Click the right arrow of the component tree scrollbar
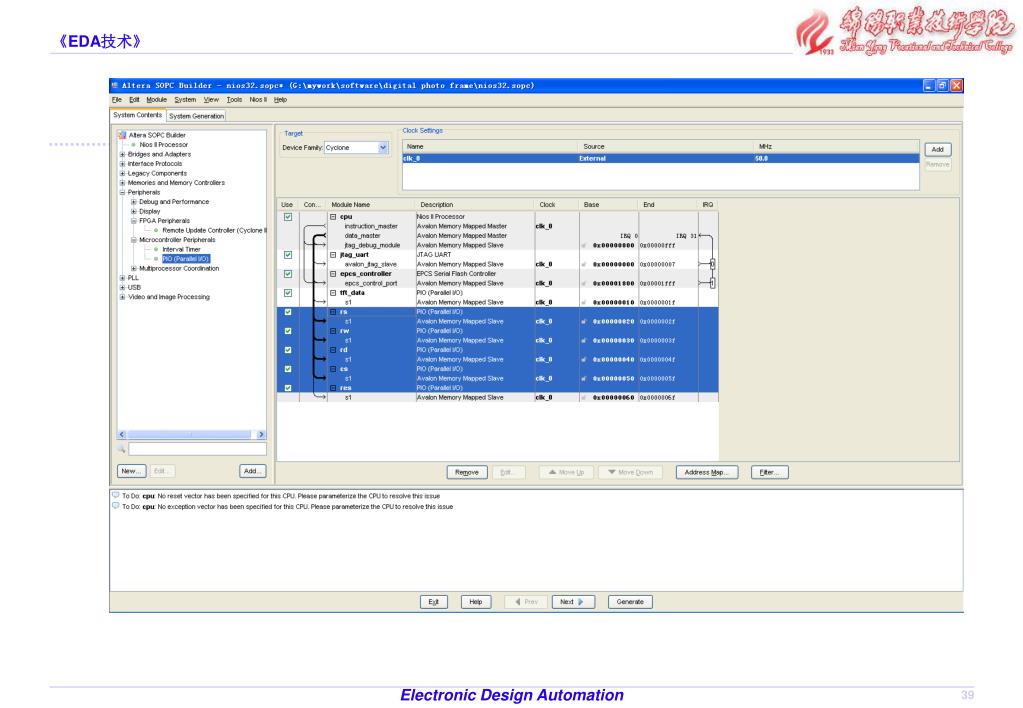The image size is (1023, 708). click(x=261, y=435)
